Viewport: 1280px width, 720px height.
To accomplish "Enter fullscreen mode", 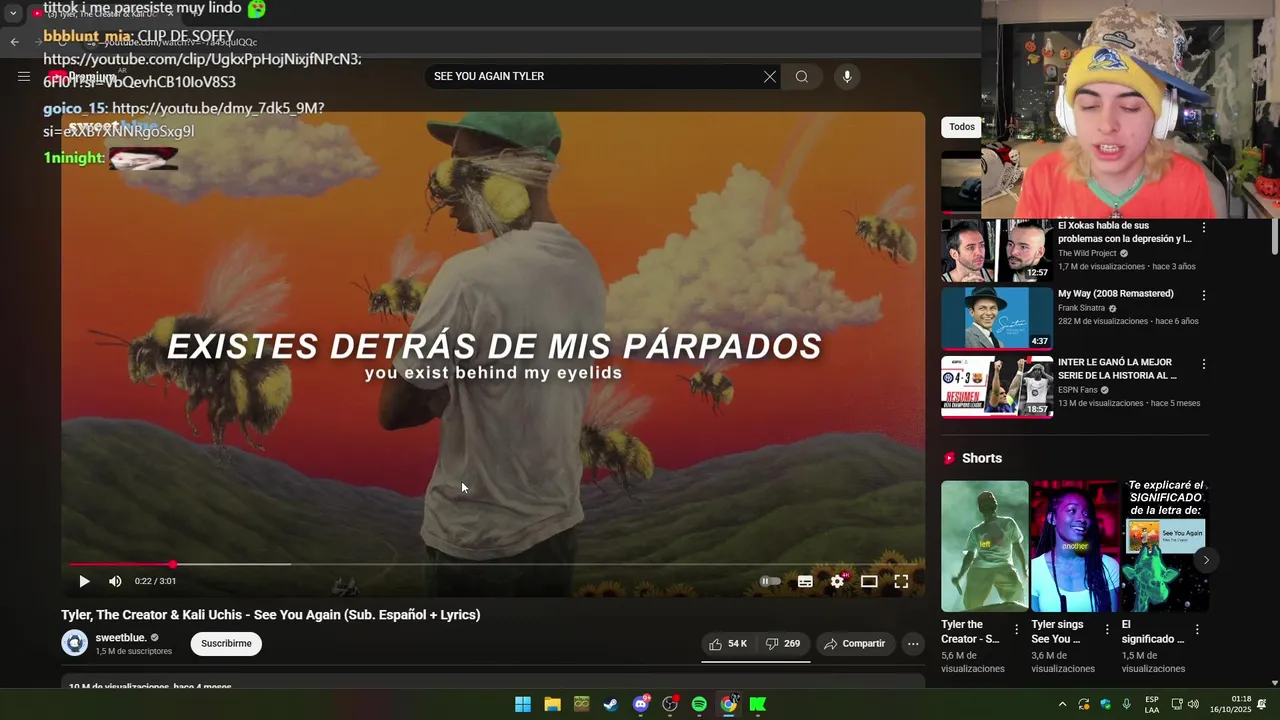I will coord(901,581).
